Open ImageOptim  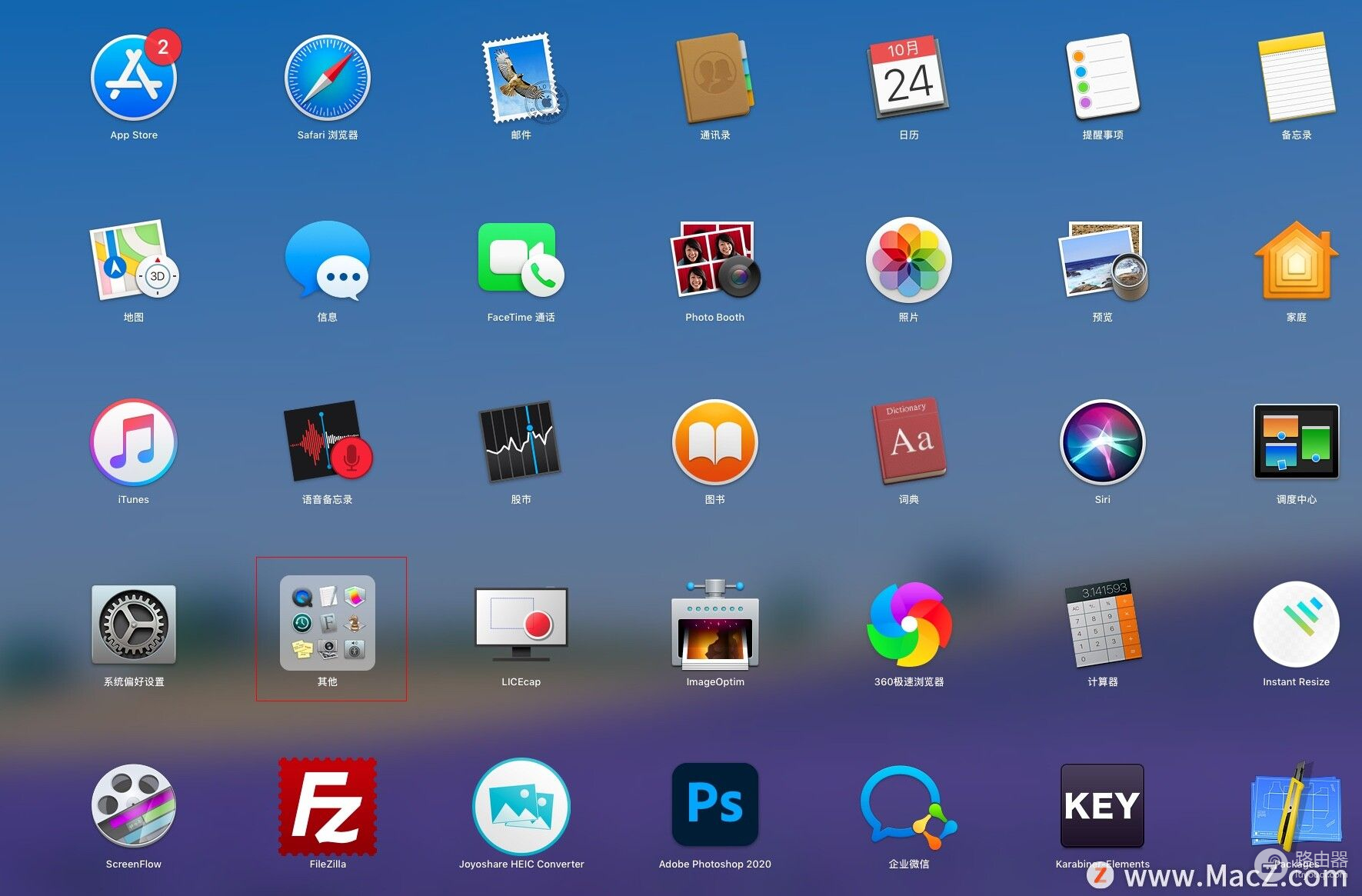coord(715,625)
